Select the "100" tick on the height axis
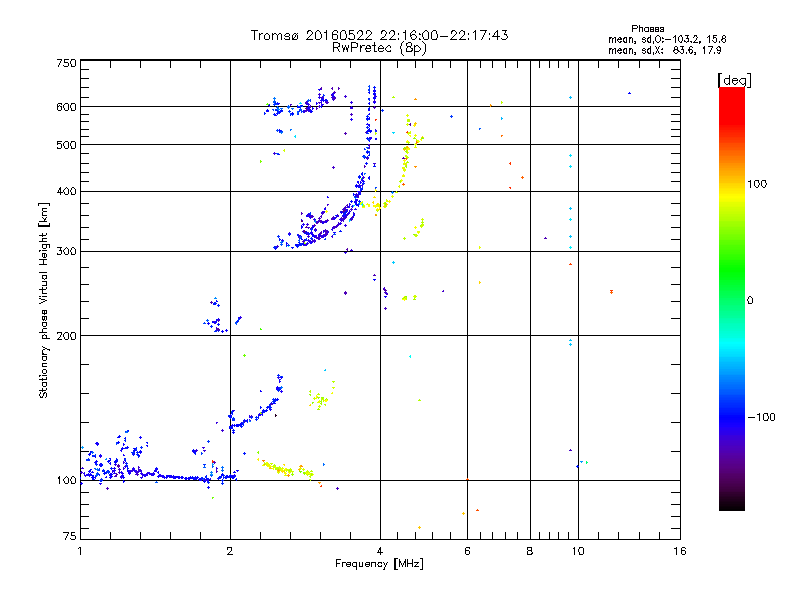The width and height of the screenshot is (800, 600). pos(66,480)
